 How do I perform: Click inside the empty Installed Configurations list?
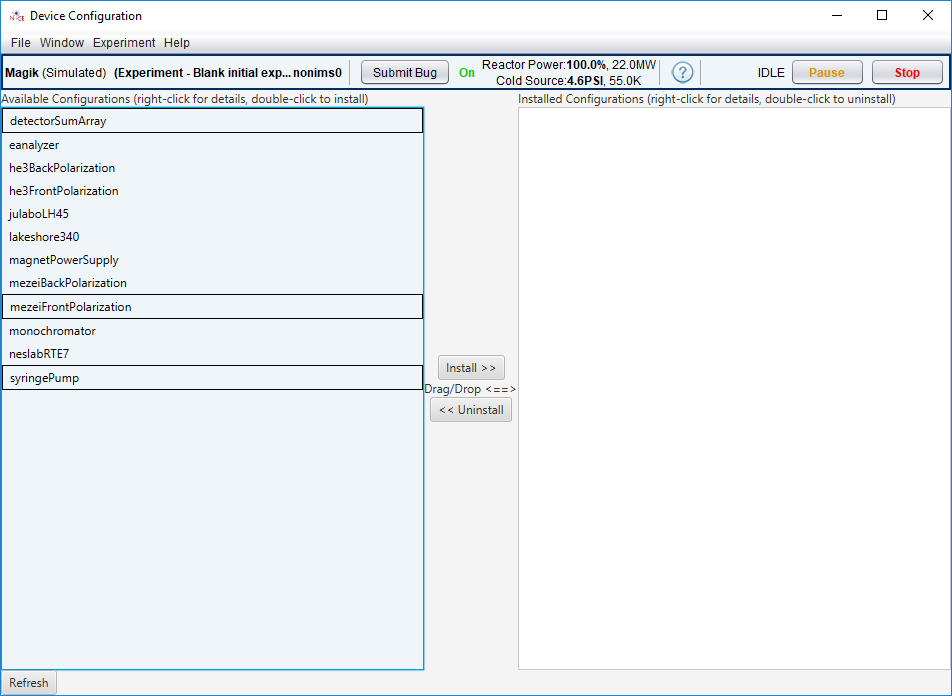click(734, 389)
